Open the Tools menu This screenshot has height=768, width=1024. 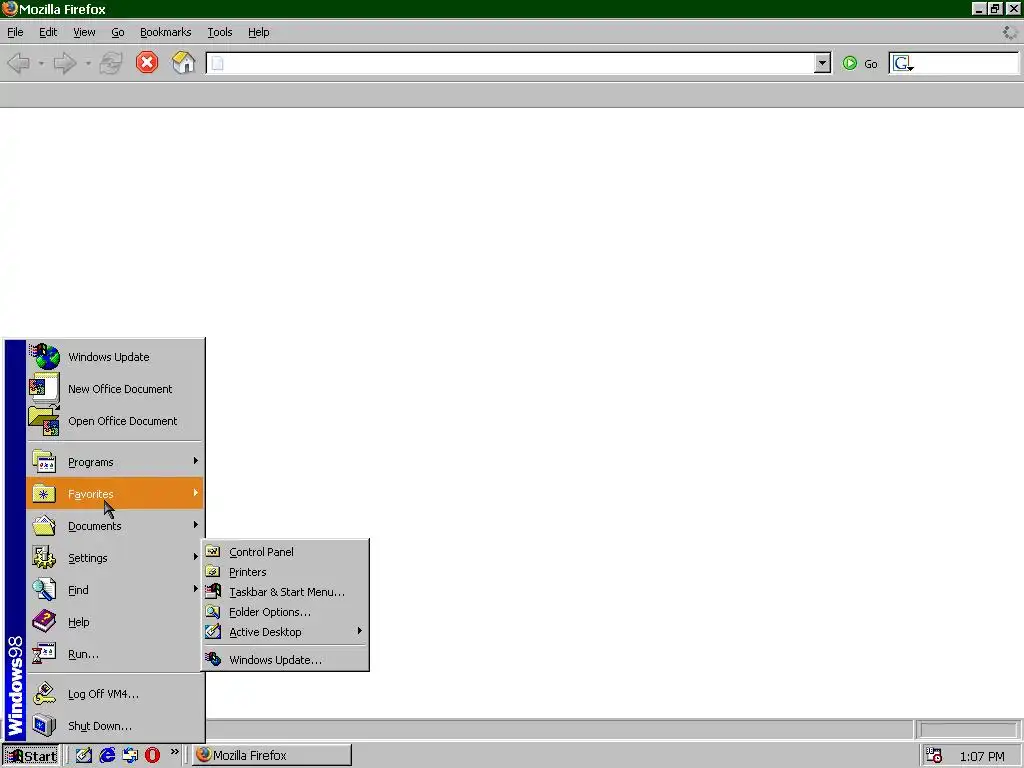219,32
